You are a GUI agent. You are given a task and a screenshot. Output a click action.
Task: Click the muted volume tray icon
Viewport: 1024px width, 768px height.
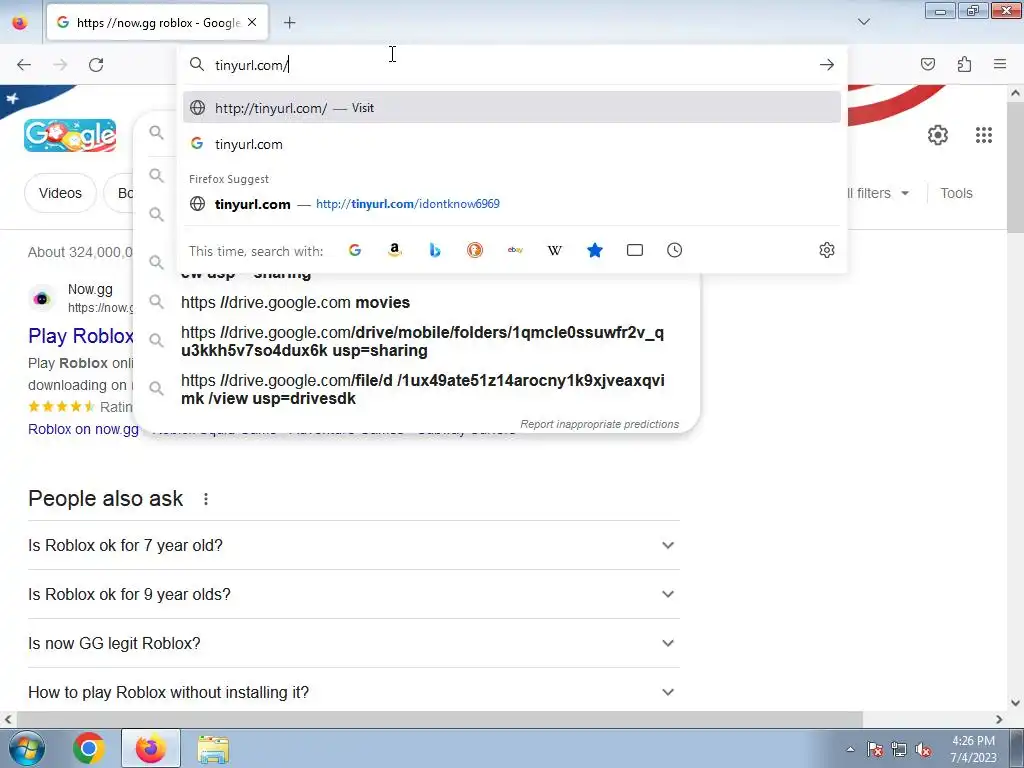pos(923,749)
